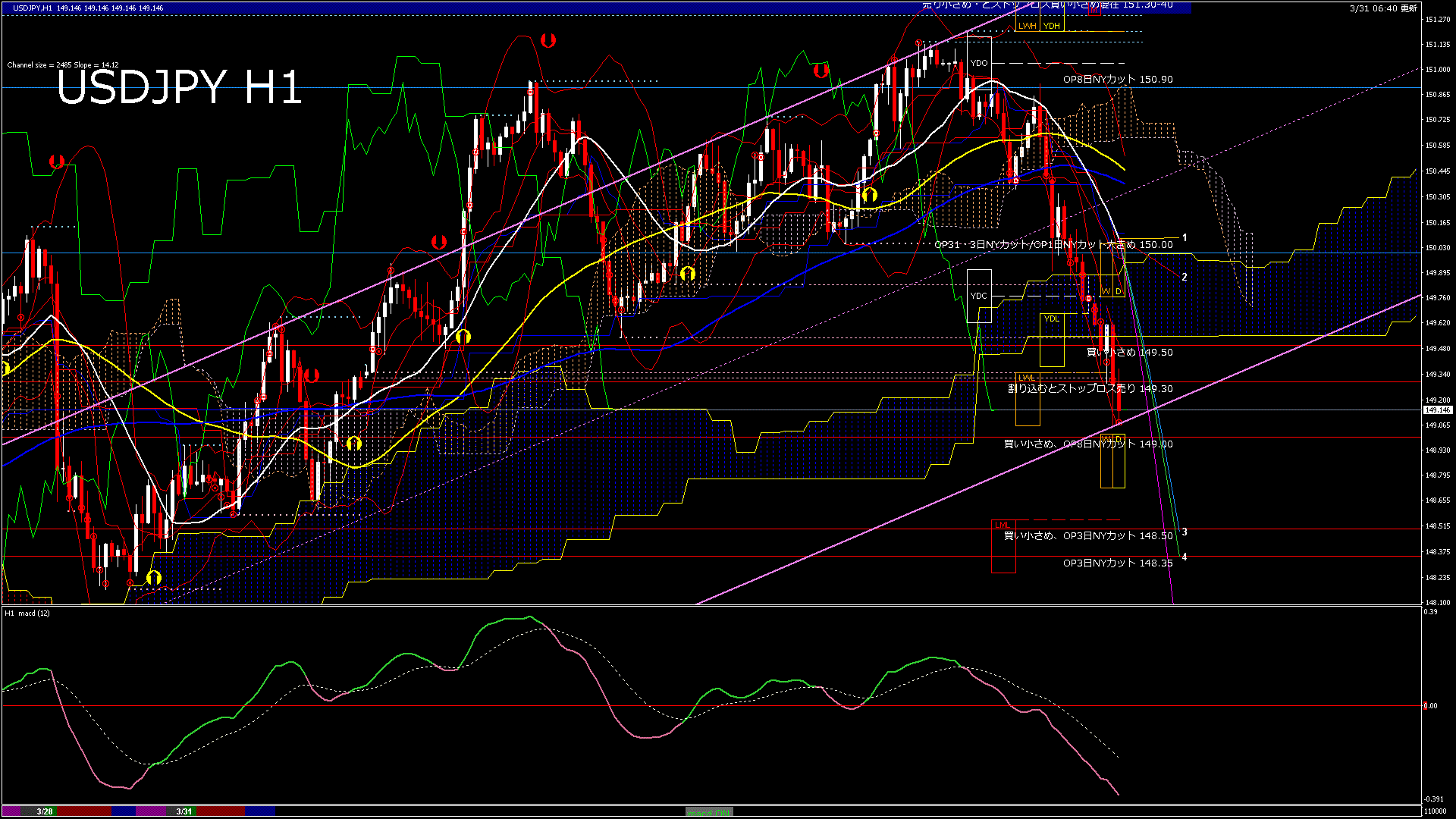Select the 3/28 date marker on session bar
This screenshot has height=819, width=1456.
(45, 811)
